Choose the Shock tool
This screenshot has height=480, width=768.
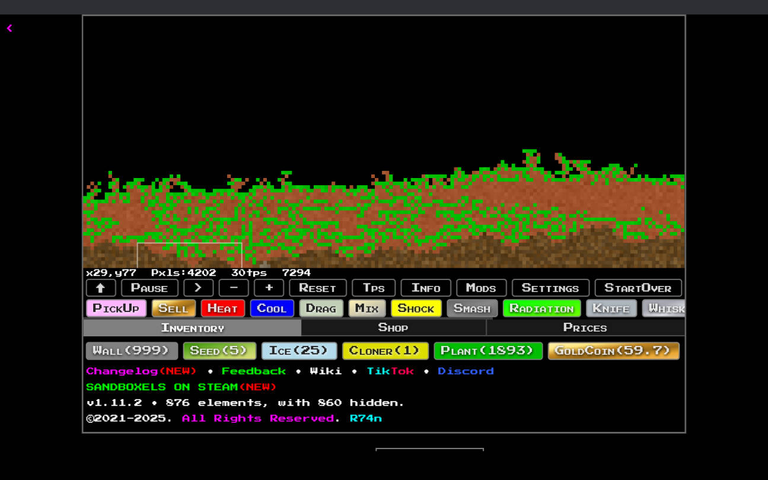[416, 308]
